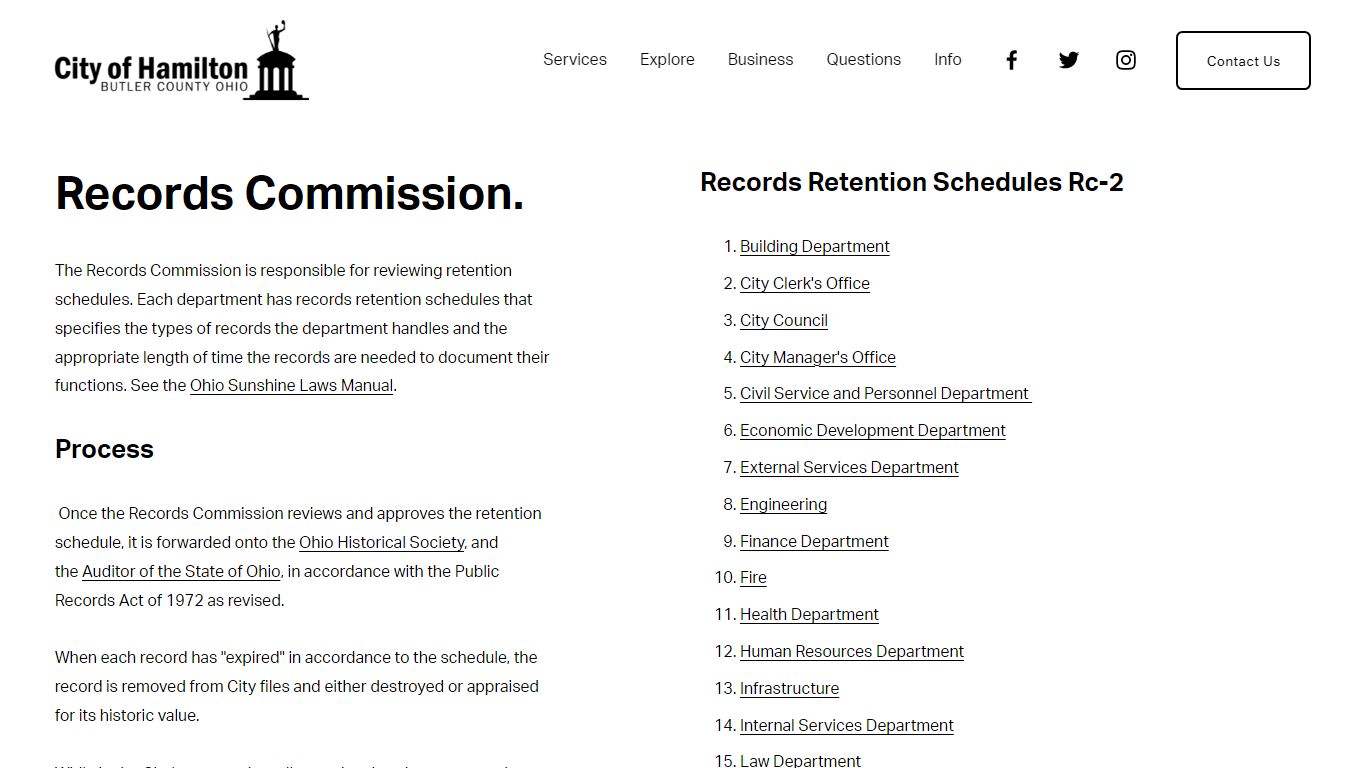Visit the Facebook page icon
The height and width of the screenshot is (768, 1366).
tap(1011, 60)
